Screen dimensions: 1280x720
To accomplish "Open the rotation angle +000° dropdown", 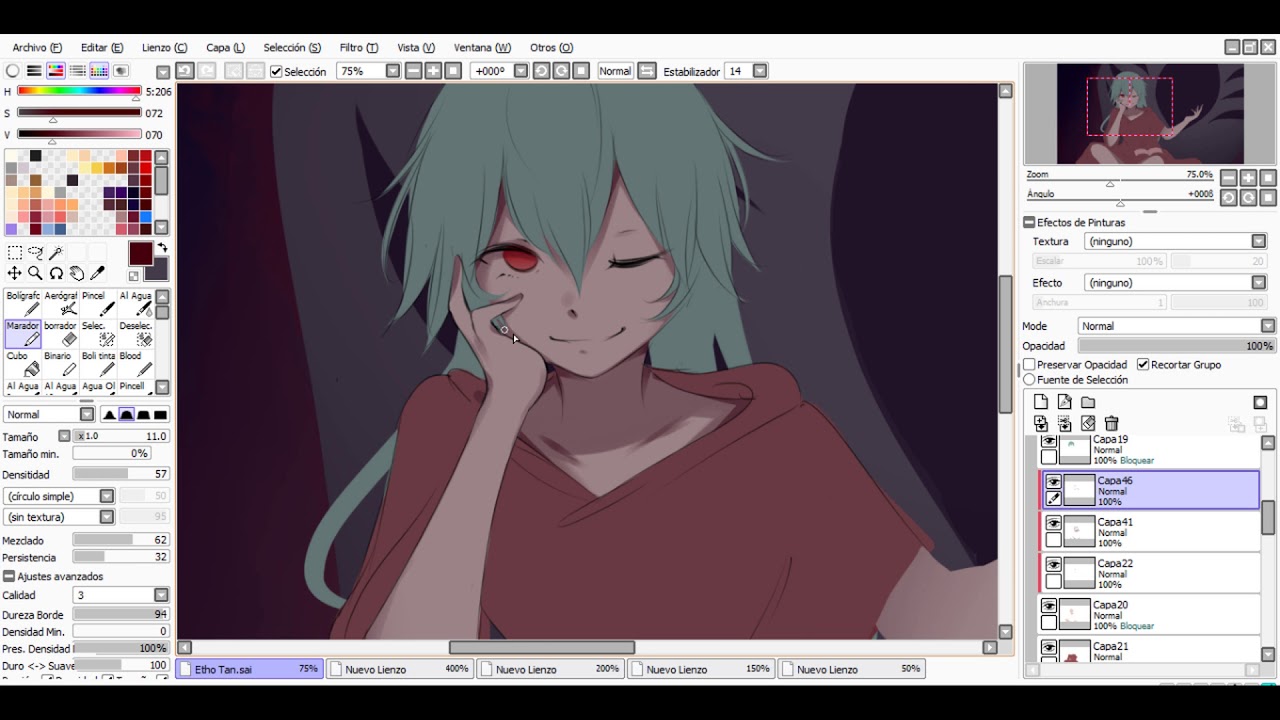I will click(520, 71).
